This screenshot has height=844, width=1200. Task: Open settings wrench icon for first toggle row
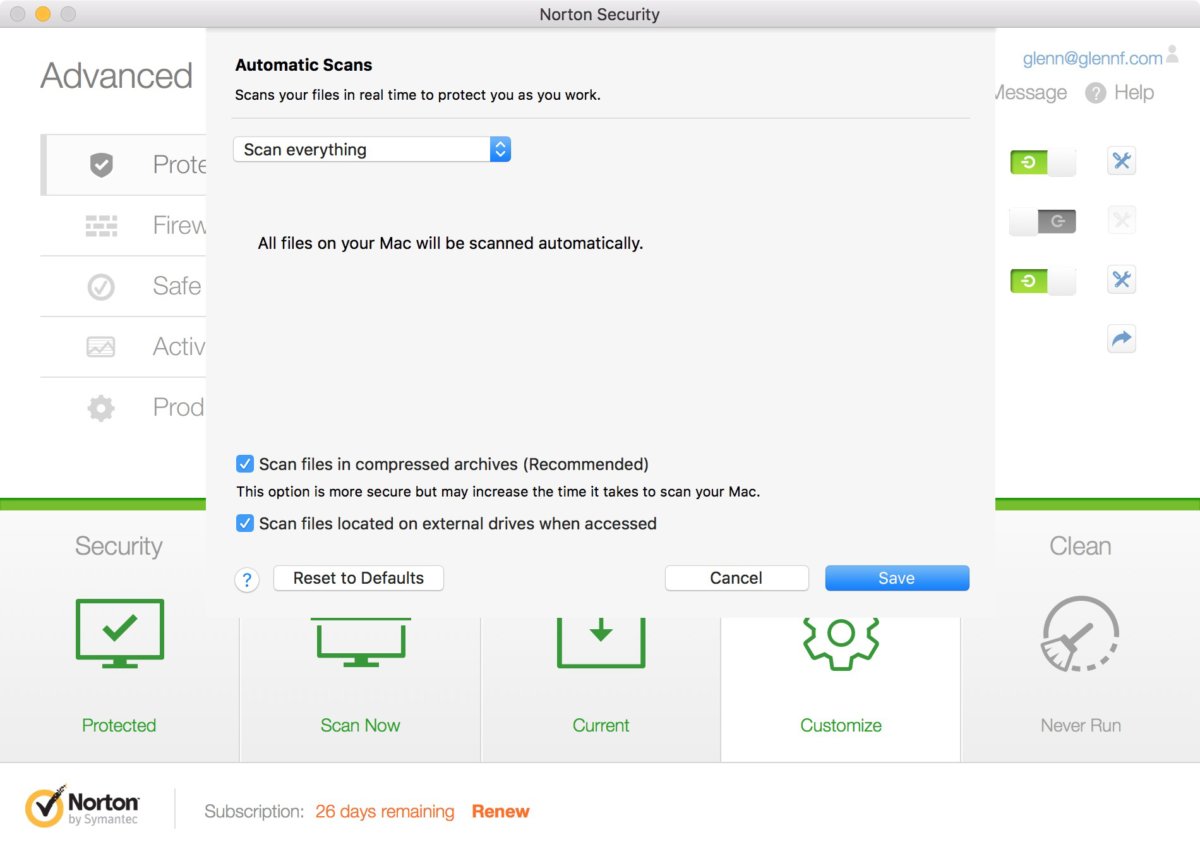(1121, 161)
